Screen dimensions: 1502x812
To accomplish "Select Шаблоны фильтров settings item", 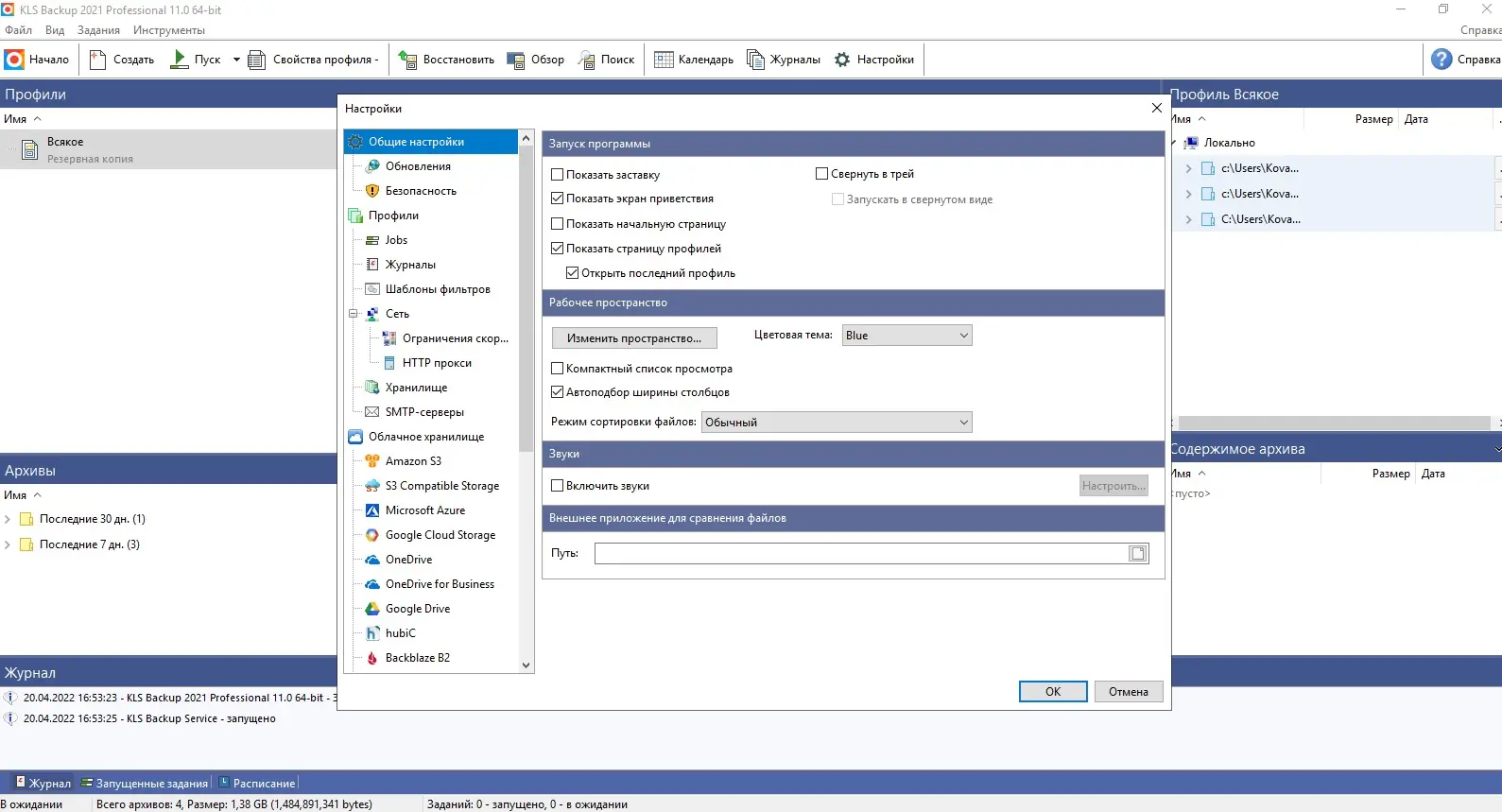I will (438, 289).
